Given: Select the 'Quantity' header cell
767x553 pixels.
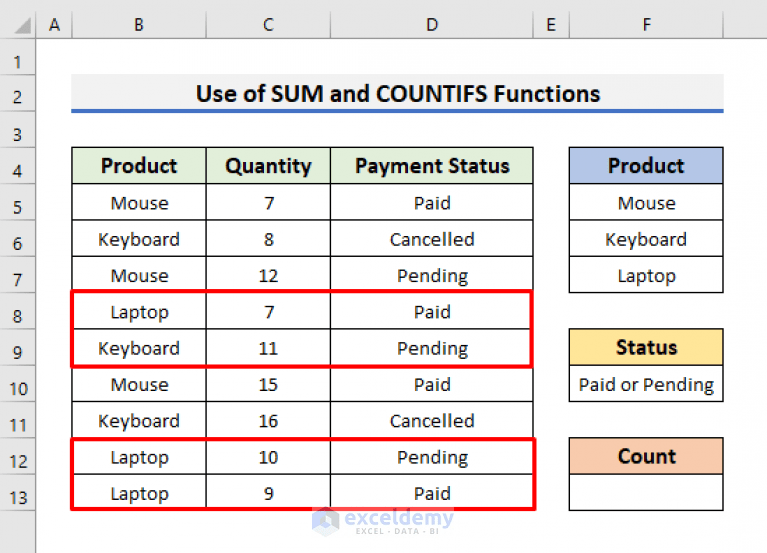Looking at the screenshot, I should [x=268, y=166].
